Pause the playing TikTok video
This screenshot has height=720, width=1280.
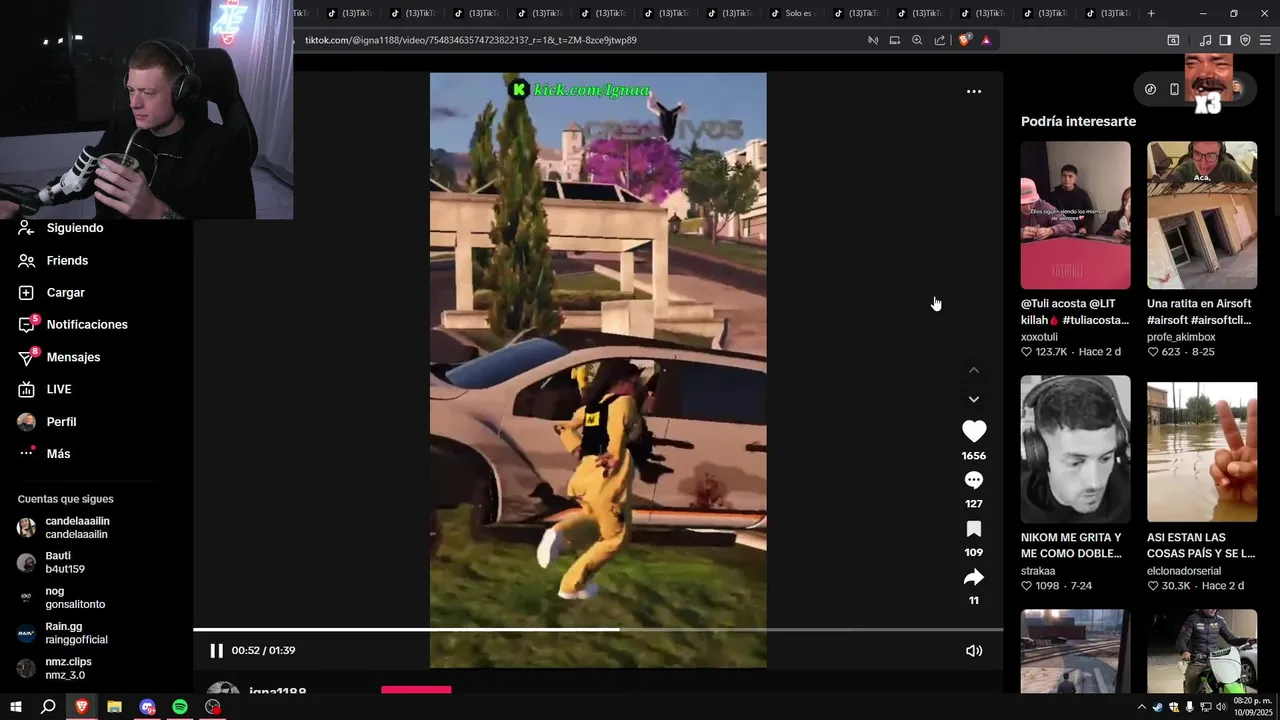216,650
